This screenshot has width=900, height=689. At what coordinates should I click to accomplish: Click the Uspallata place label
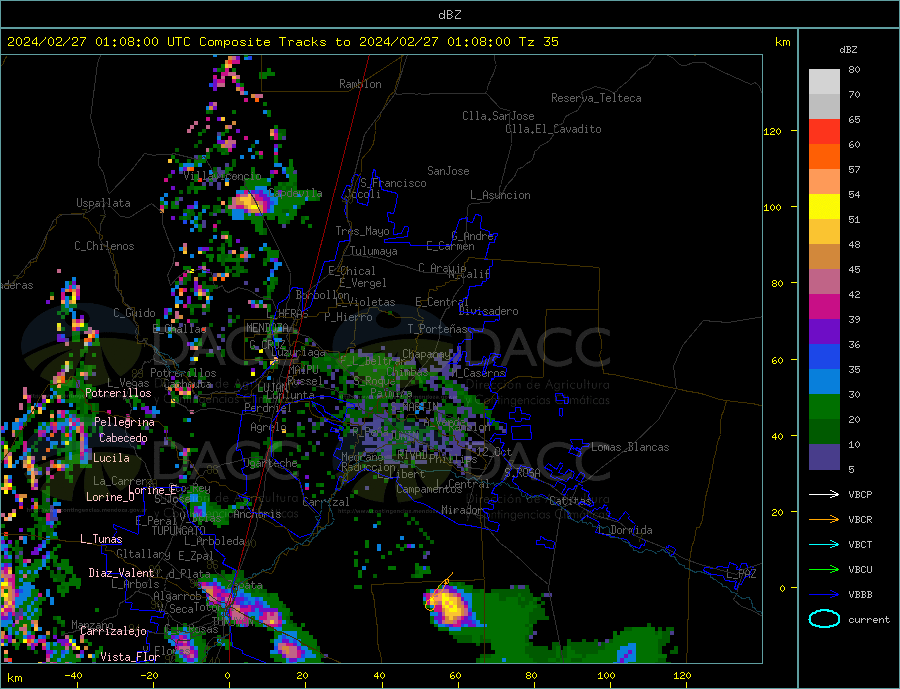coord(103,203)
